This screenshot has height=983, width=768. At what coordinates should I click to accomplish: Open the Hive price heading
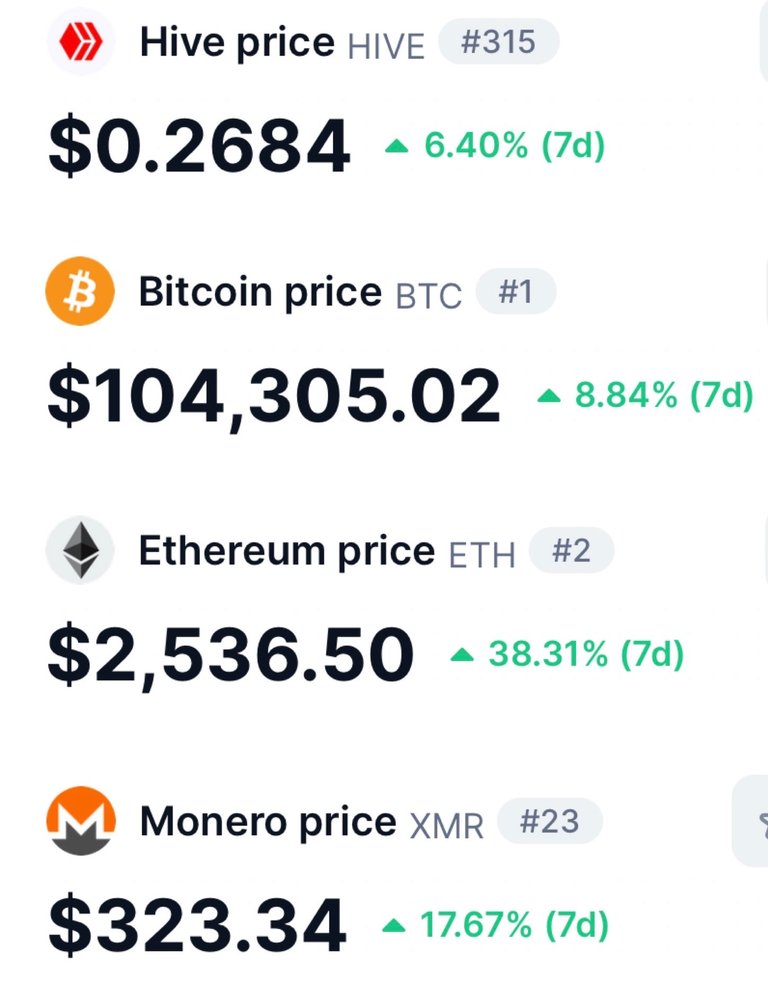[x=237, y=43]
